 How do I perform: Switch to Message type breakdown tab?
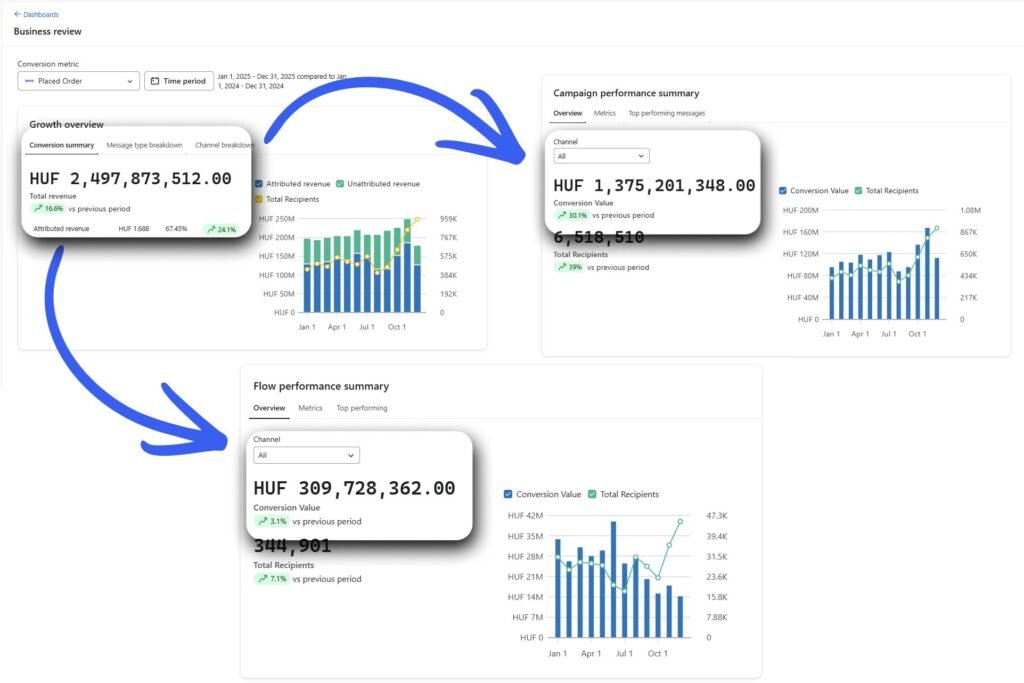[x=144, y=145]
